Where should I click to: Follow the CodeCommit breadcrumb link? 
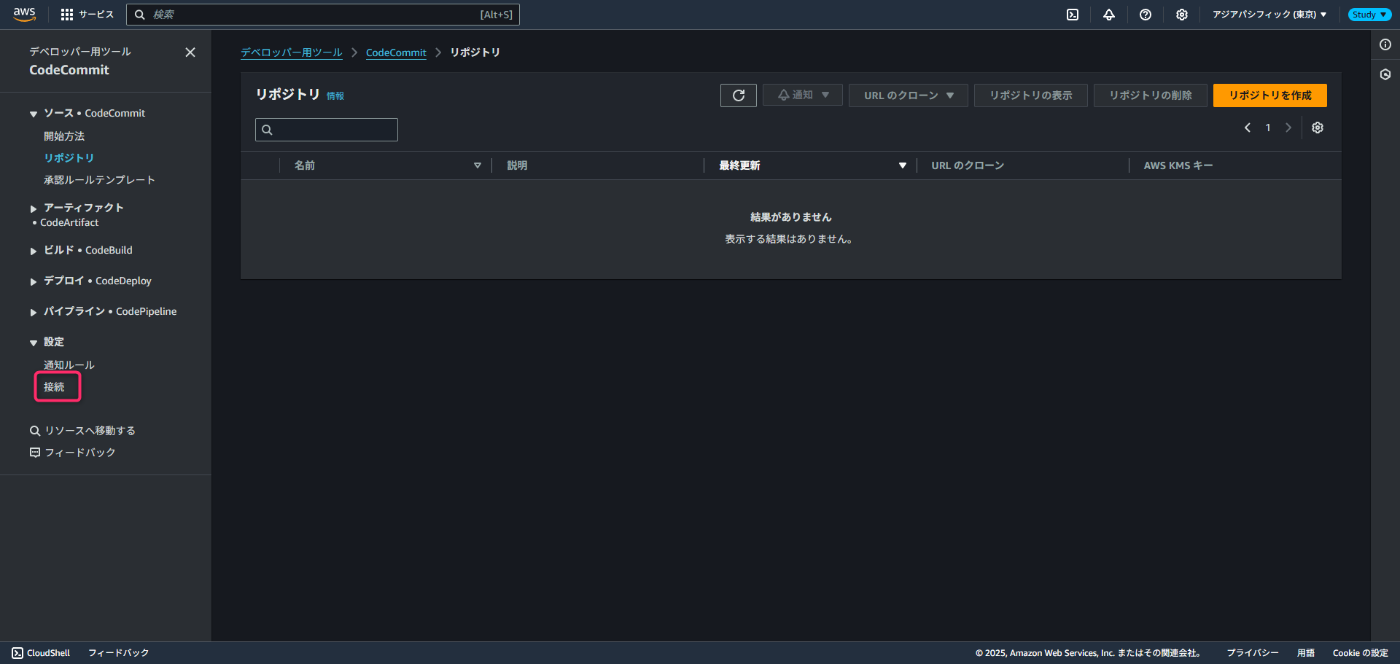396,52
